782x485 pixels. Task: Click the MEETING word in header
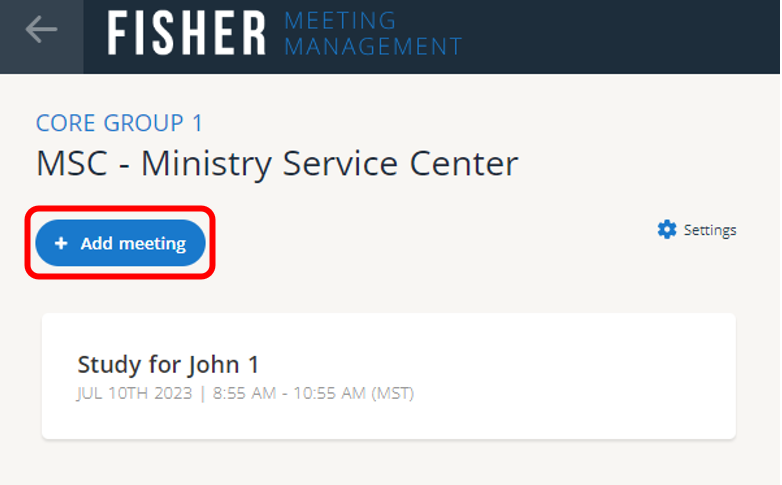coord(340,21)
